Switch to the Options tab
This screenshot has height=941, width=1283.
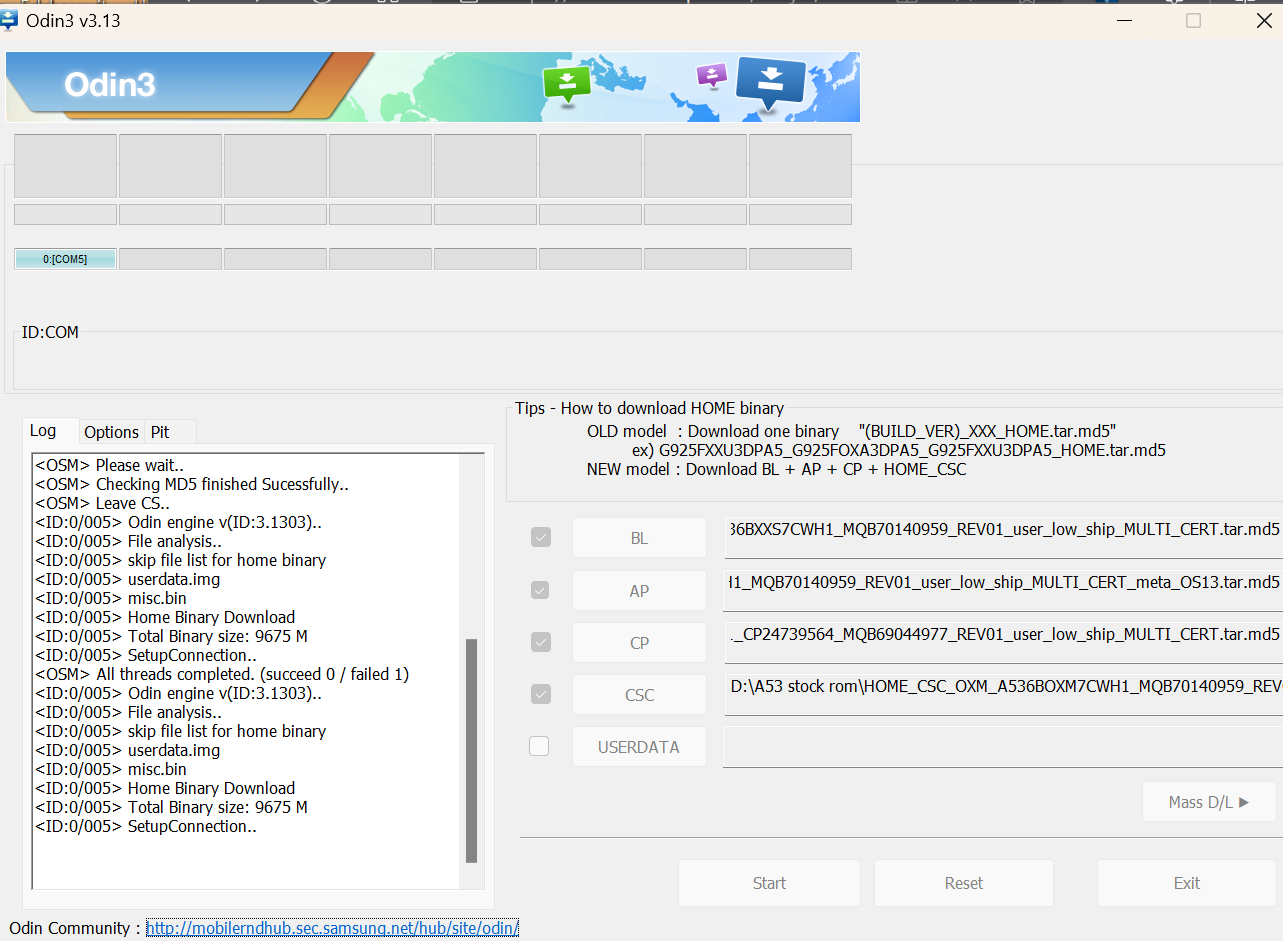pos(110,431)
